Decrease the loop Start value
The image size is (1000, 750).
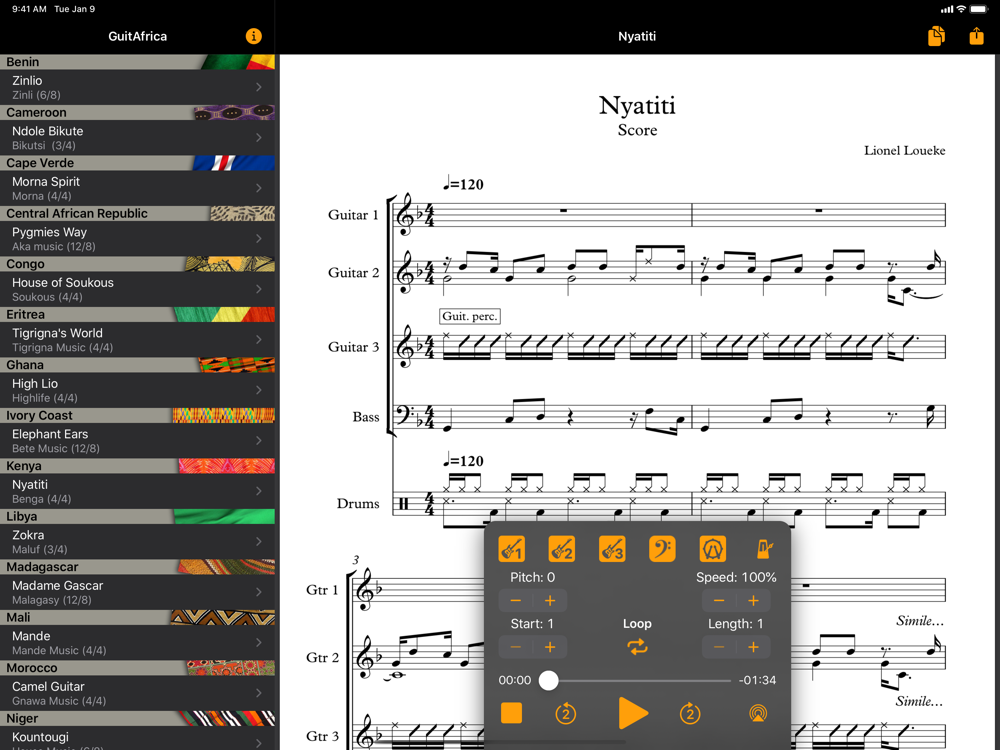[516, 647]
